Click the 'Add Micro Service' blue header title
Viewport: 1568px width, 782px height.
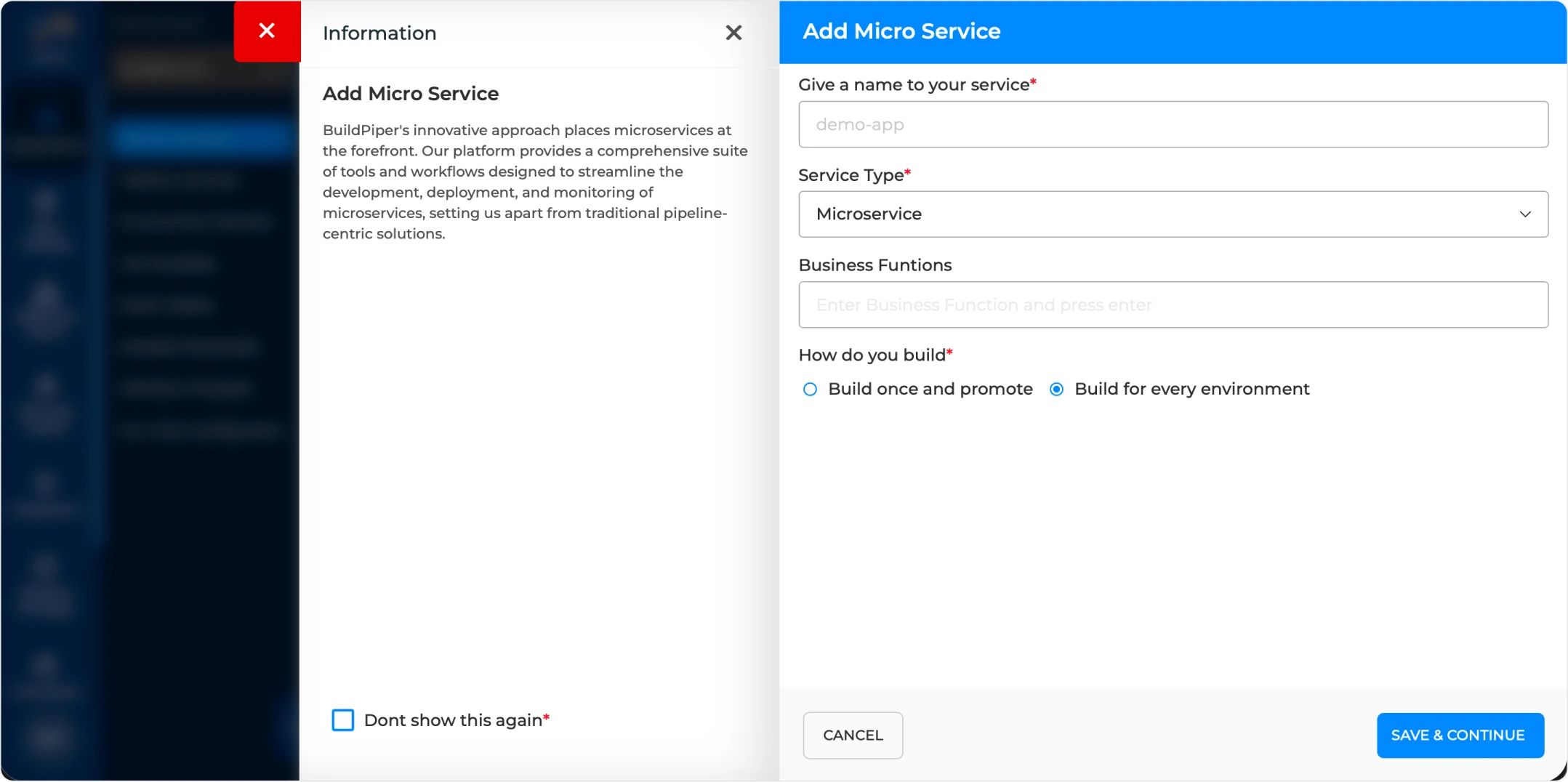point(901,31)
